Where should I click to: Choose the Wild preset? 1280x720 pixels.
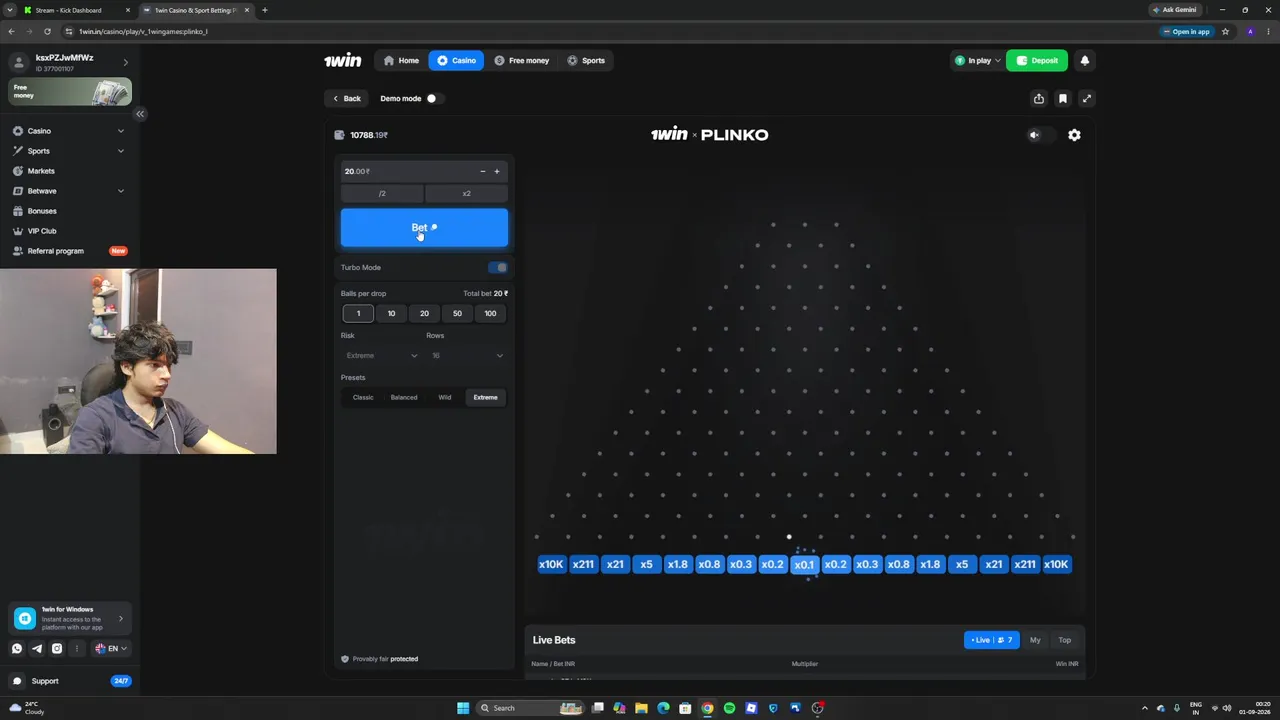coord(445,397)
